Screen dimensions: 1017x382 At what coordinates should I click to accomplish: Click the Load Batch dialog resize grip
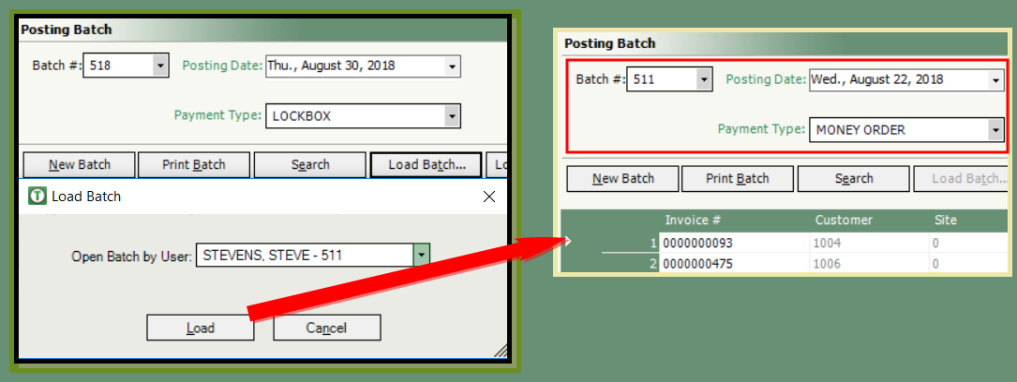pos(500,351)
